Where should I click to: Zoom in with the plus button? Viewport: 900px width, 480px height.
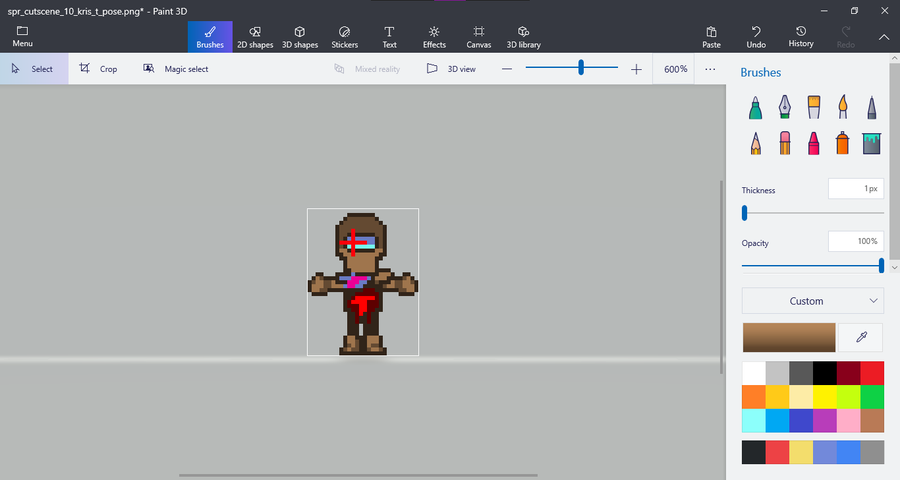point(636,69)
